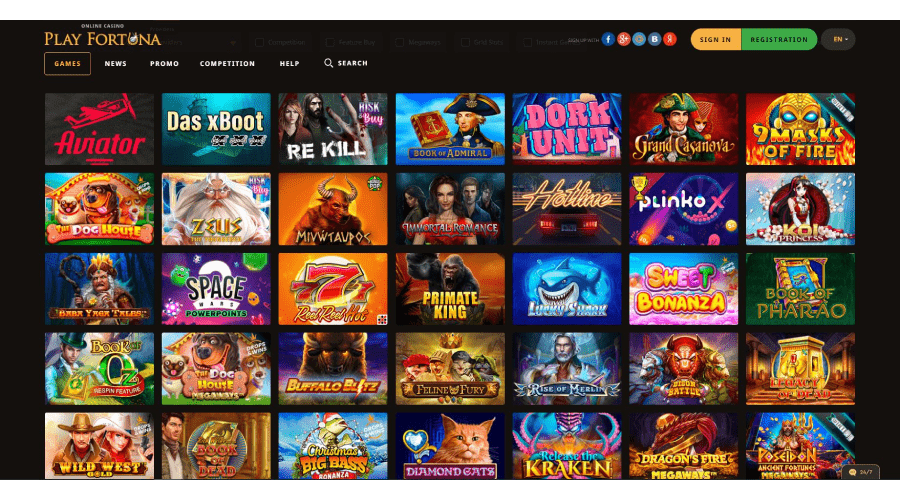
Task: Open the EN language dropdown
Action: point(839,40)
